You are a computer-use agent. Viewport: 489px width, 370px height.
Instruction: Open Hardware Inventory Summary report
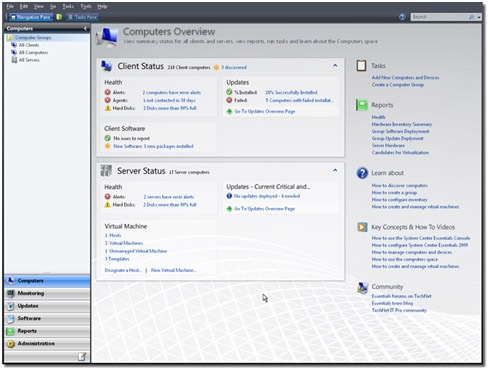(402, 124)
